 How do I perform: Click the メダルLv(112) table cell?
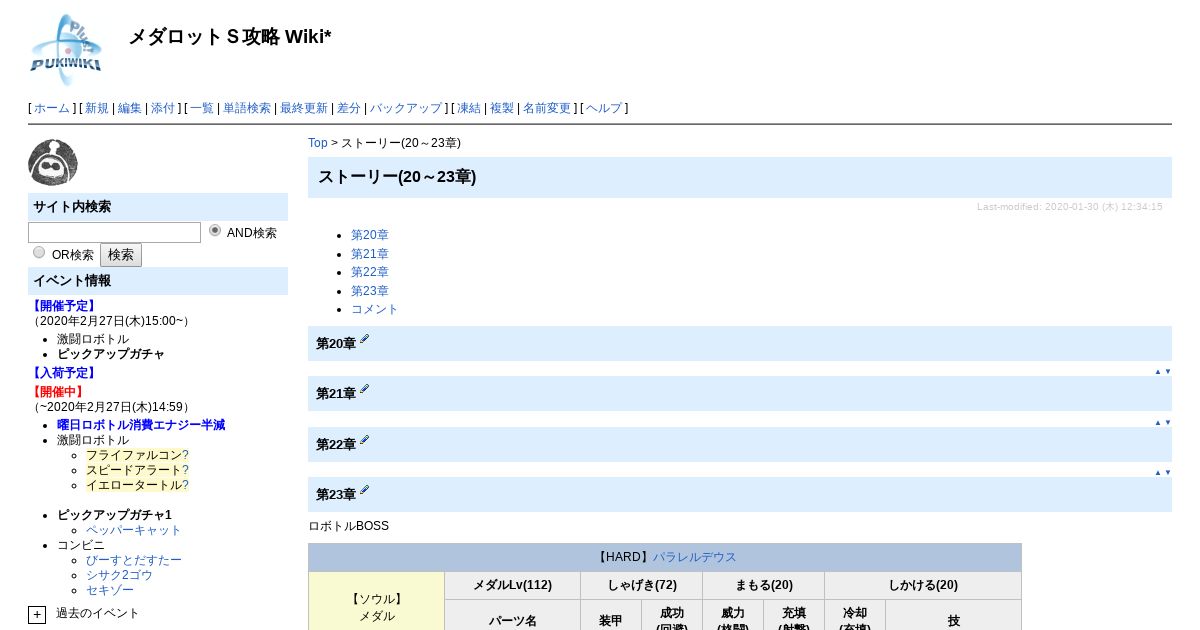[x=512, y=585]
